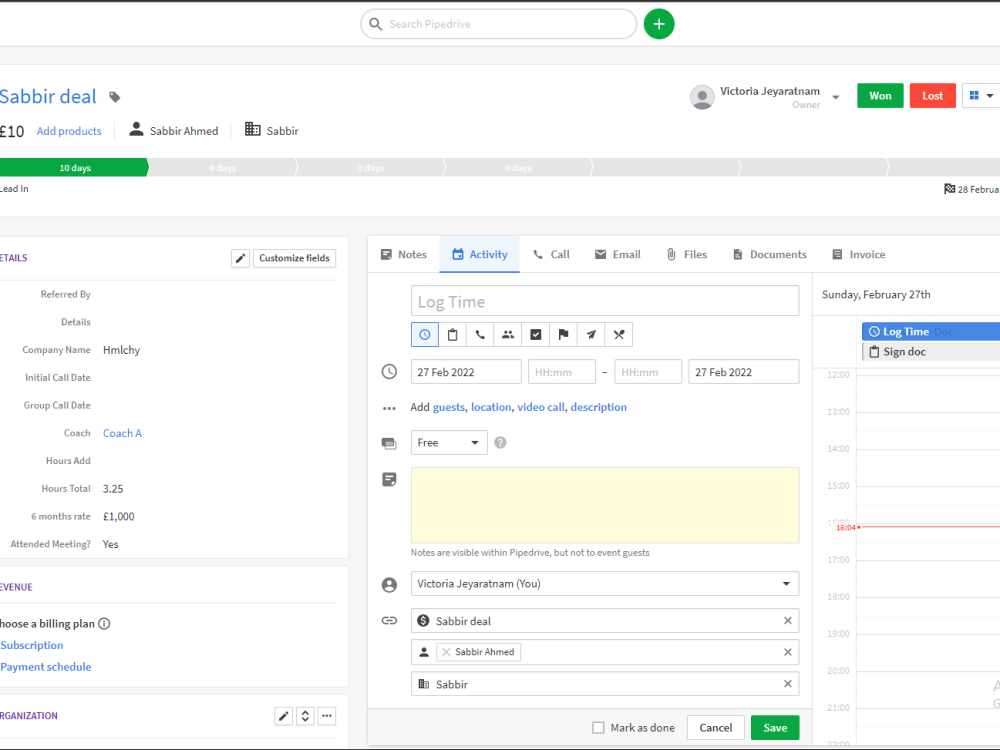The image size is (1000, 750).
Task: Select the clipboard task activity type
Action: coord(453,334)
